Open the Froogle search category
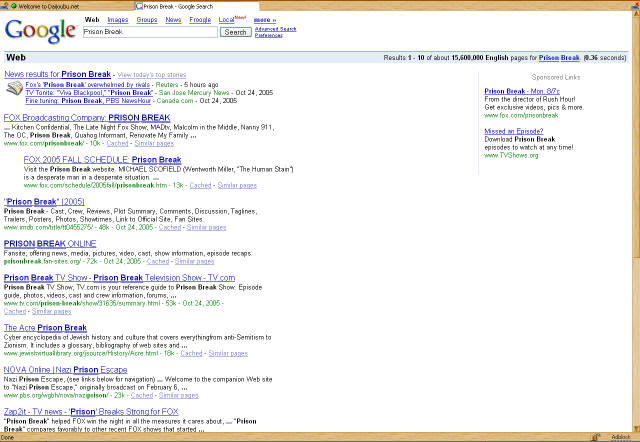640x442 pixels. pyautogui.click(x=200, y=20)
